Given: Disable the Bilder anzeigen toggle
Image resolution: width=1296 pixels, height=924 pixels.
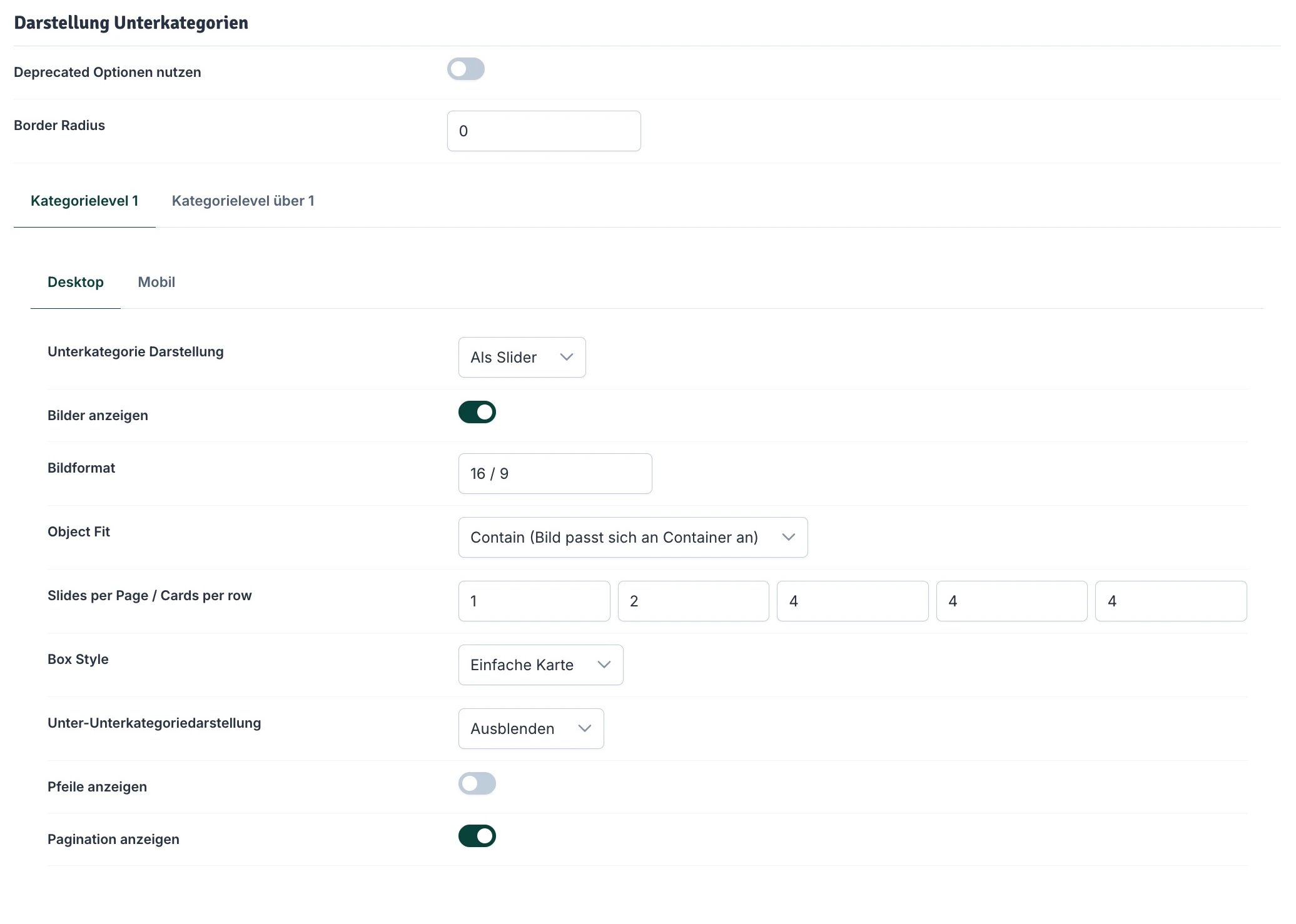Looking at the screenshot, I should [x=477, y=412].
